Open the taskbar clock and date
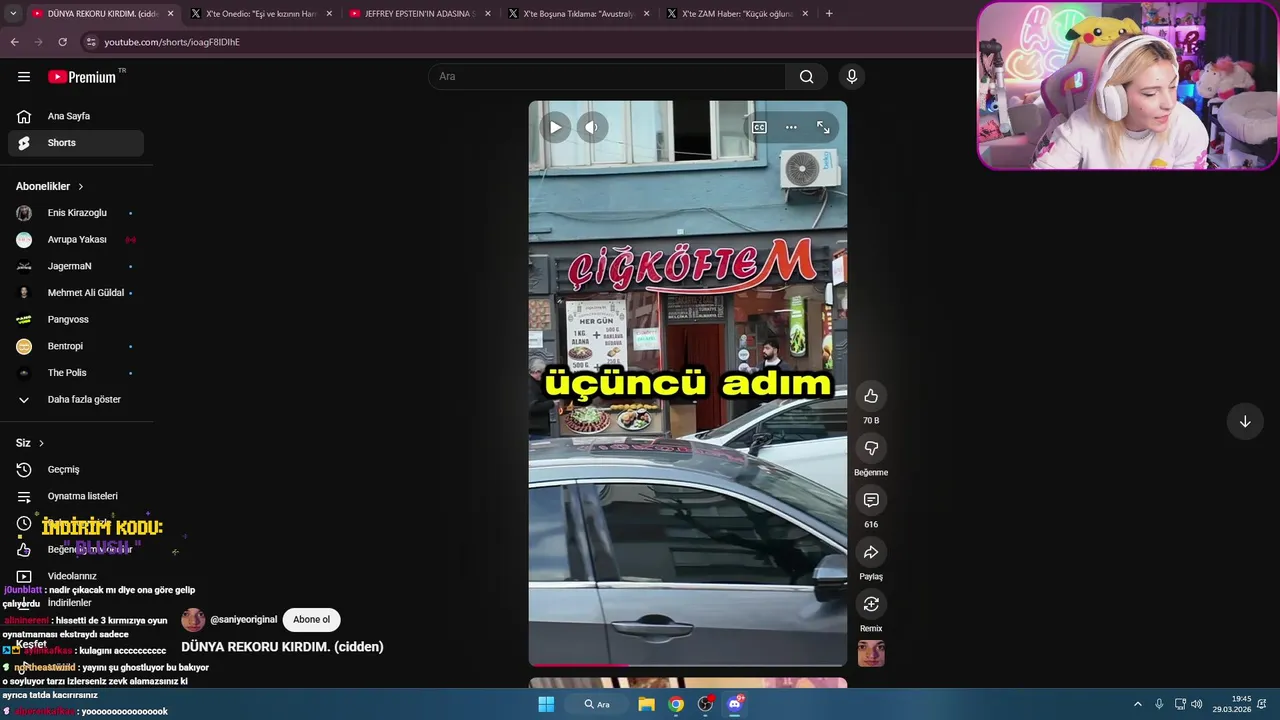Viewport: 1280px width, 720px height. [1233, 704]
